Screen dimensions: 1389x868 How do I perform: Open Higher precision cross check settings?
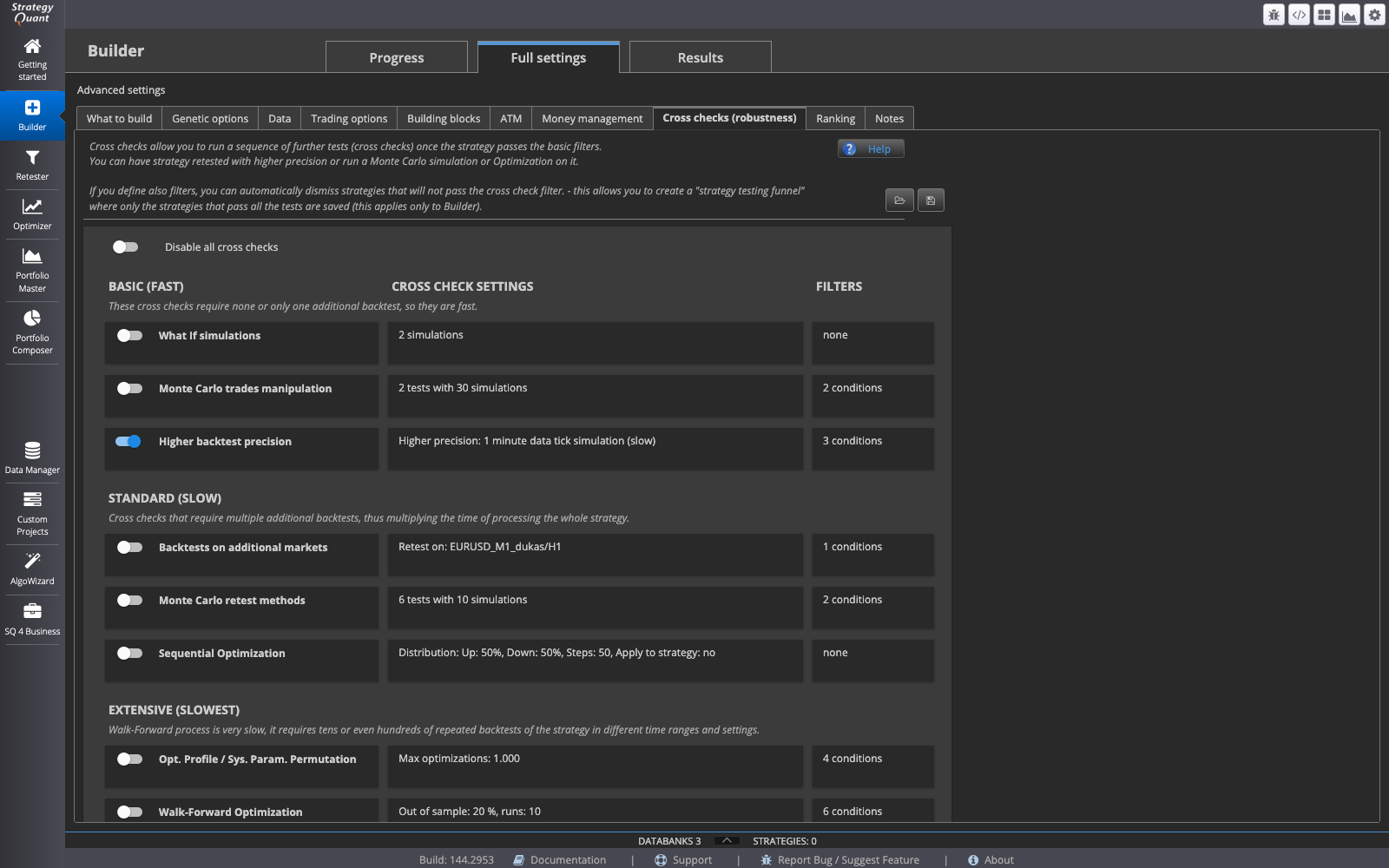pos(595,449)
